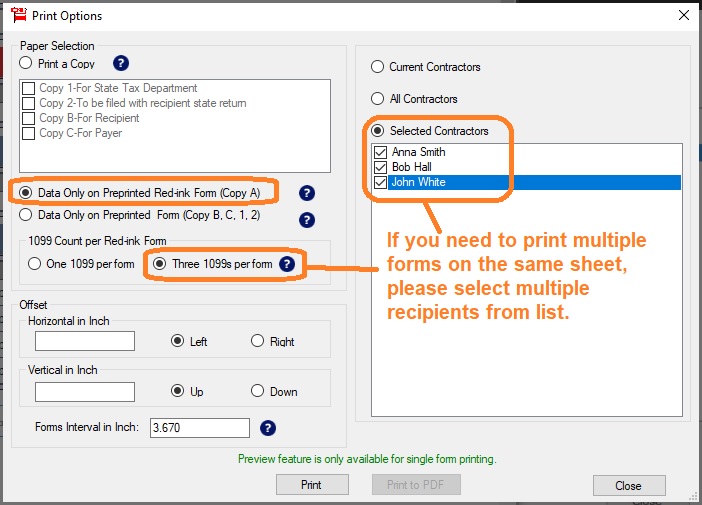Image resolution: width=702 pixels, height=505 pixels.
Task: Set vertical offset direction to Up
Action: tap(177, 391)
